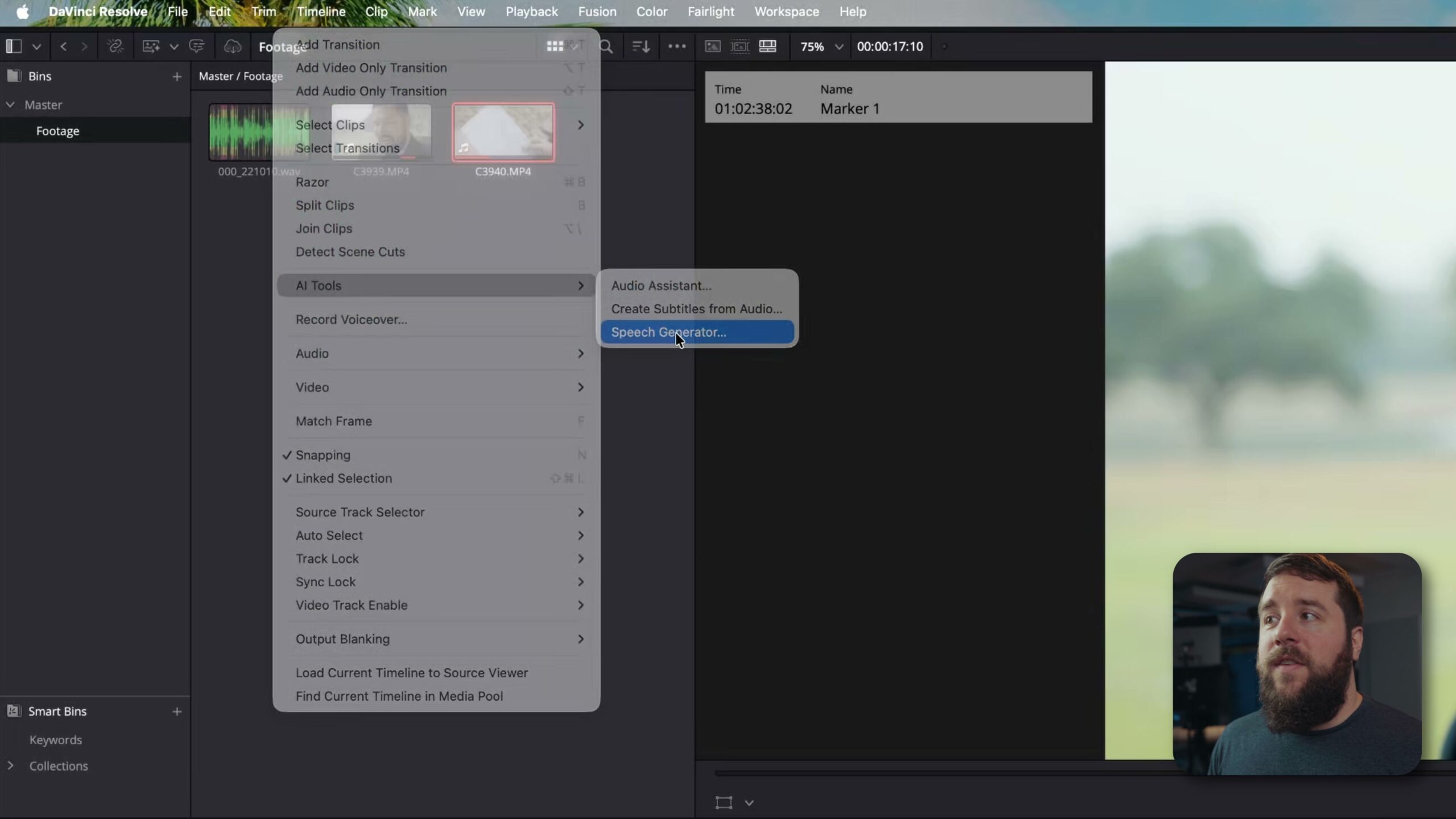This screenshot has height=819, width=1456.
Task: Click the cloud sync icon
Action: click(x=232, y=46)
